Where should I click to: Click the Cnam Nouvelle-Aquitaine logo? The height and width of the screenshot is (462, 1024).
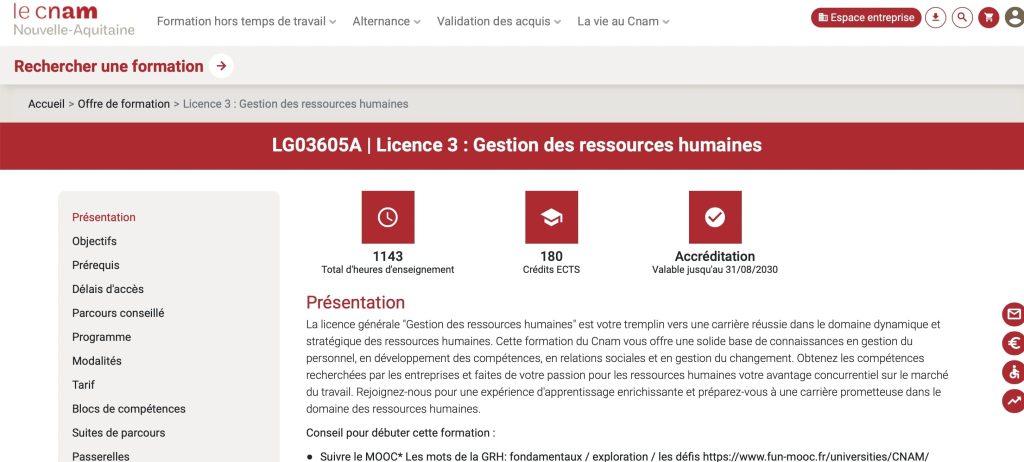(x=74, y=20)
